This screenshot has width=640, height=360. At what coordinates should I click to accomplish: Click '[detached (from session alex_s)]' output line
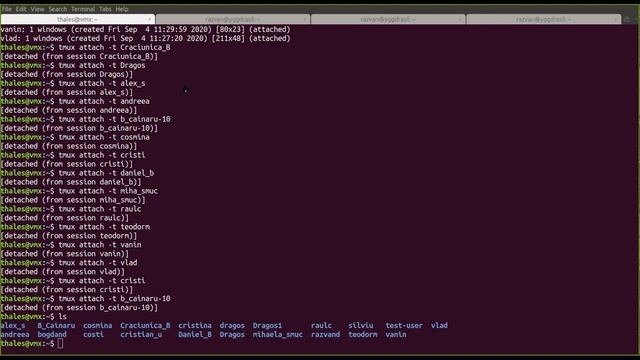coord(67,92)
